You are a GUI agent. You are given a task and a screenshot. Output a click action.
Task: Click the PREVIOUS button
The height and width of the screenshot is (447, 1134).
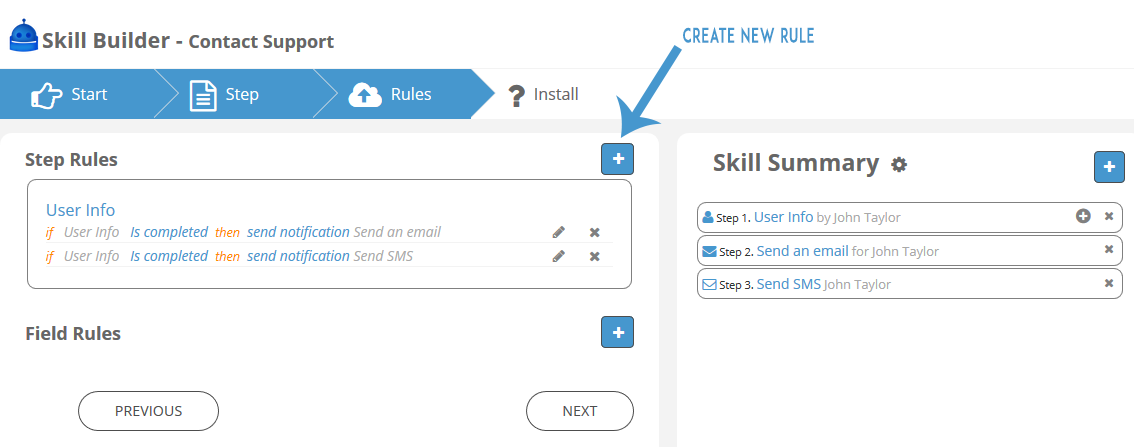pyautogui.click(x=148, y=411)
